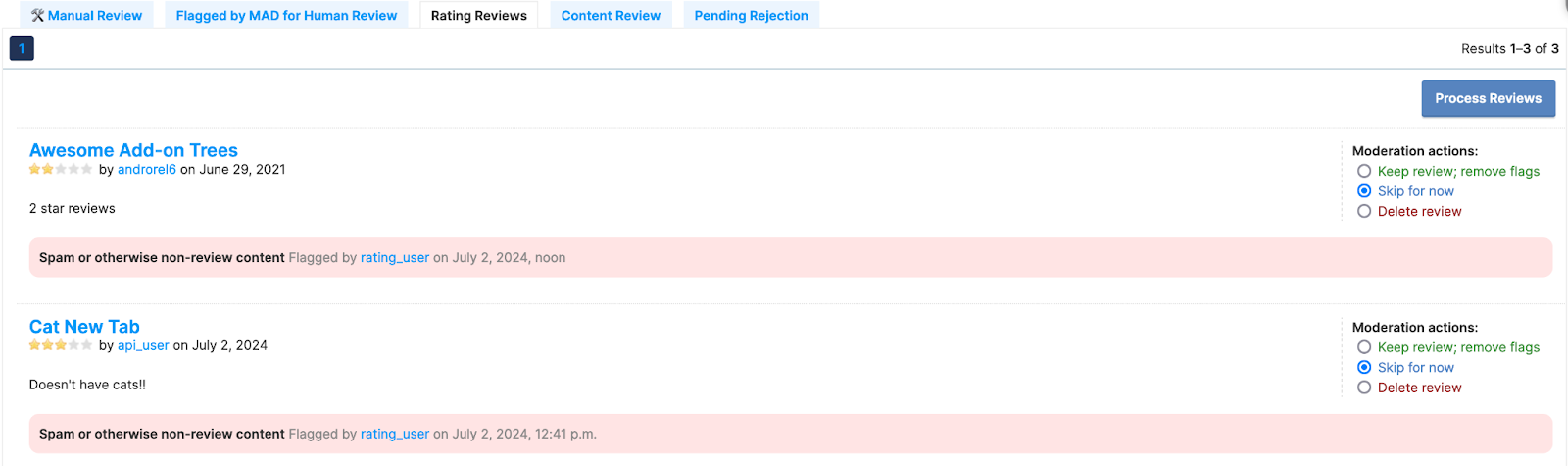Click the two-star rating for Awesome Add-on Trees
Image resolution: width=1568 pixels, height=466 pixels.
(x=61, y=169)
